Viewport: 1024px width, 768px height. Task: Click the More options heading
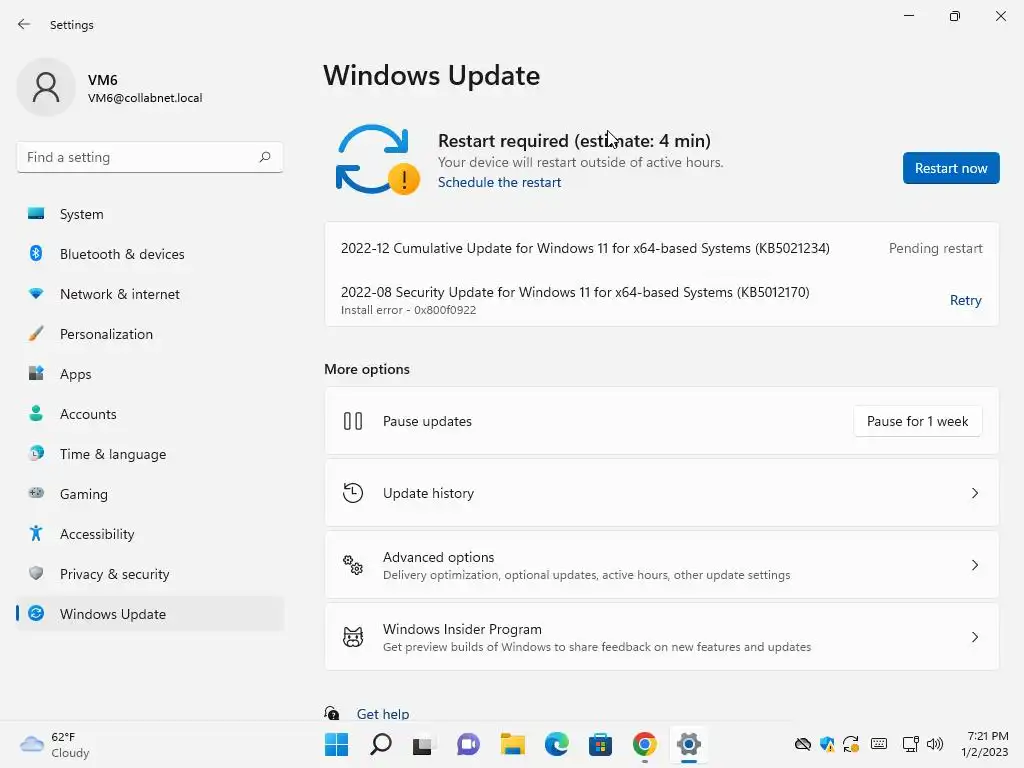[367, 369]
